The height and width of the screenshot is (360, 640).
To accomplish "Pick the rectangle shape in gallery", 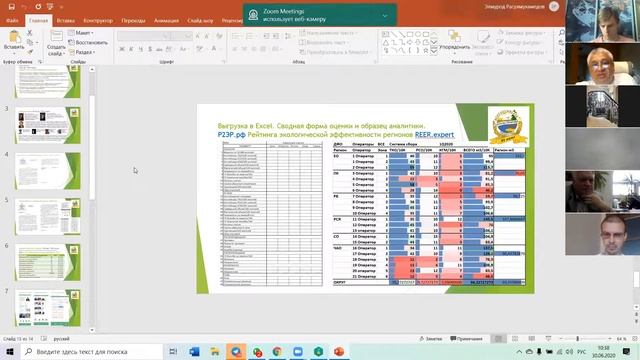I will click(410, 34).
